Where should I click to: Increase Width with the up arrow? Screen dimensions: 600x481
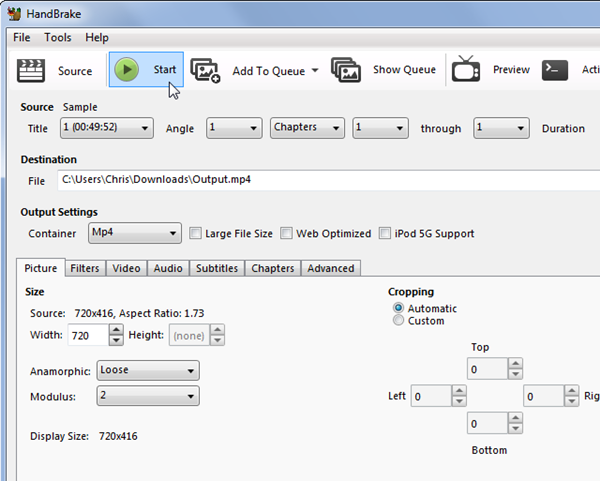pos(116,329)
